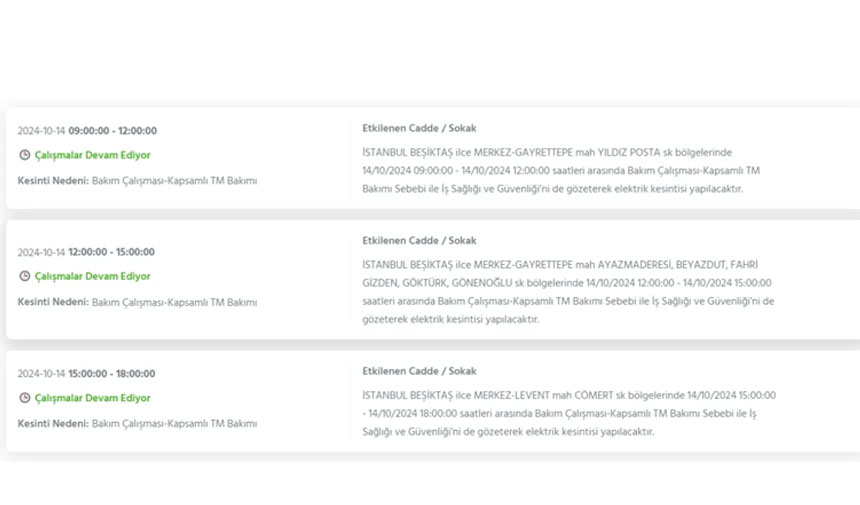This screenshot has height=505, width=860.
Task: Select the 09:00:00 - 12:00:00 time range text
Action: pyautogui.click(x=112, y=131)
